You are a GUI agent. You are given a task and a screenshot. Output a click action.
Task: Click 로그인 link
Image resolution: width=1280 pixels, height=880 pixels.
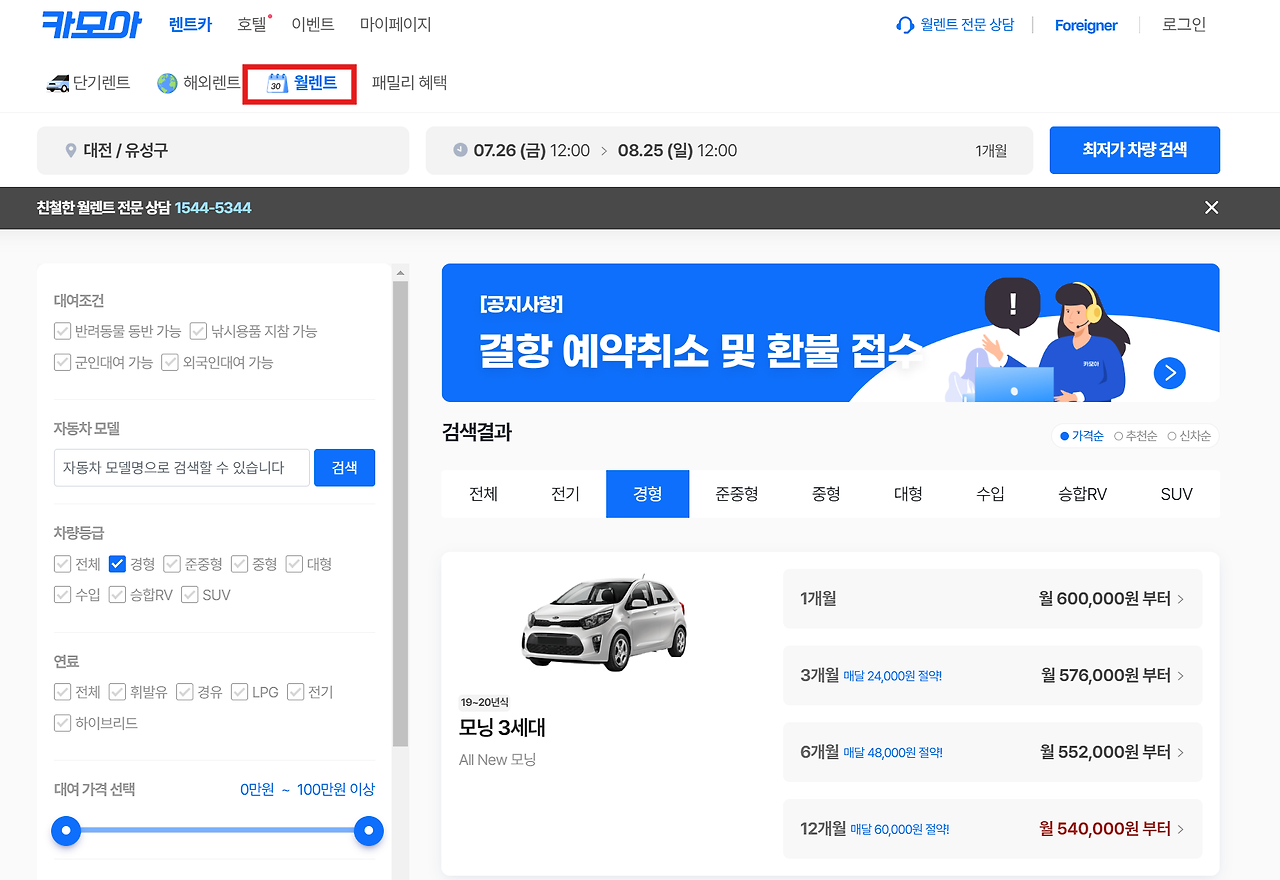(1184, 25)
